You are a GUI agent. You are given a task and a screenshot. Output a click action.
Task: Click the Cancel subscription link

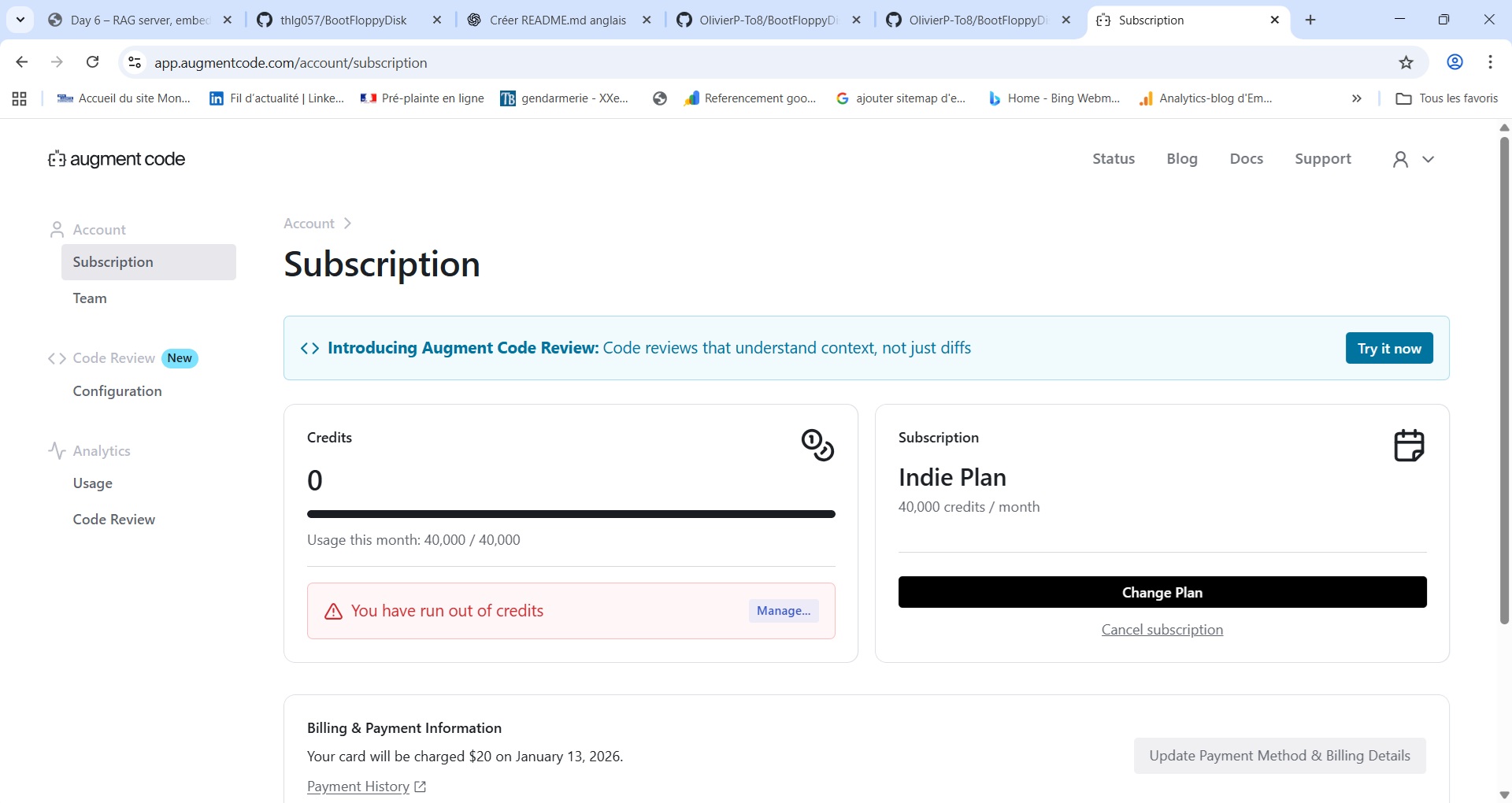pyautogui.click(x=1162, y=630)
